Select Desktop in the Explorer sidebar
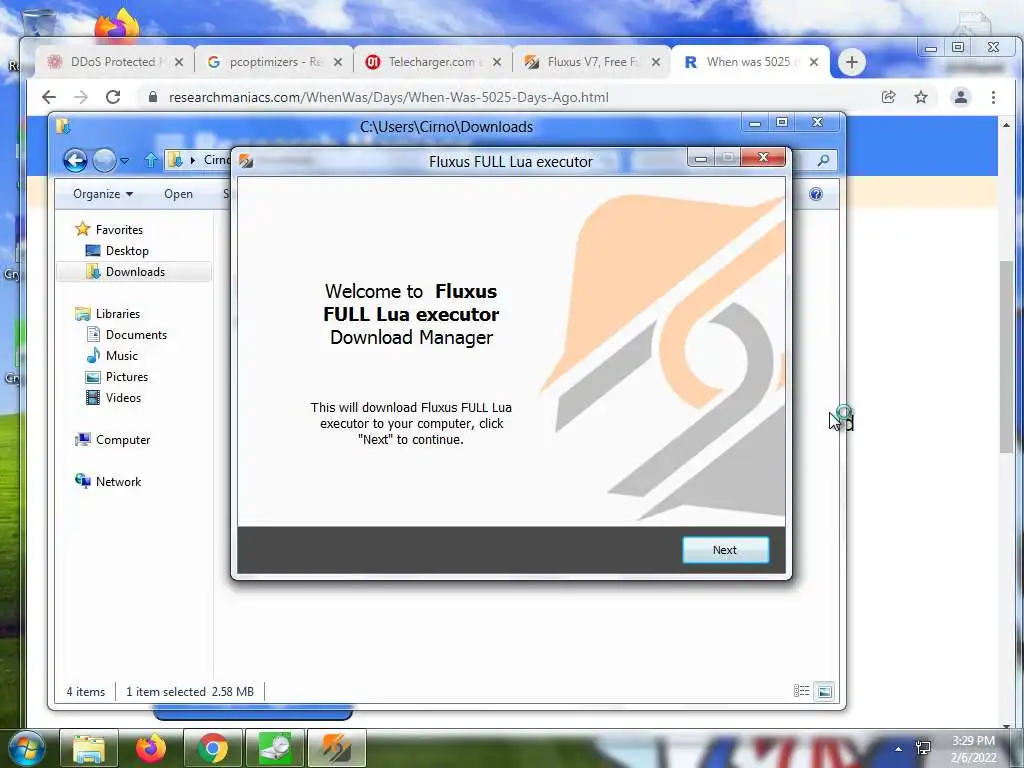1024x768 pixels. pos(117,251)
